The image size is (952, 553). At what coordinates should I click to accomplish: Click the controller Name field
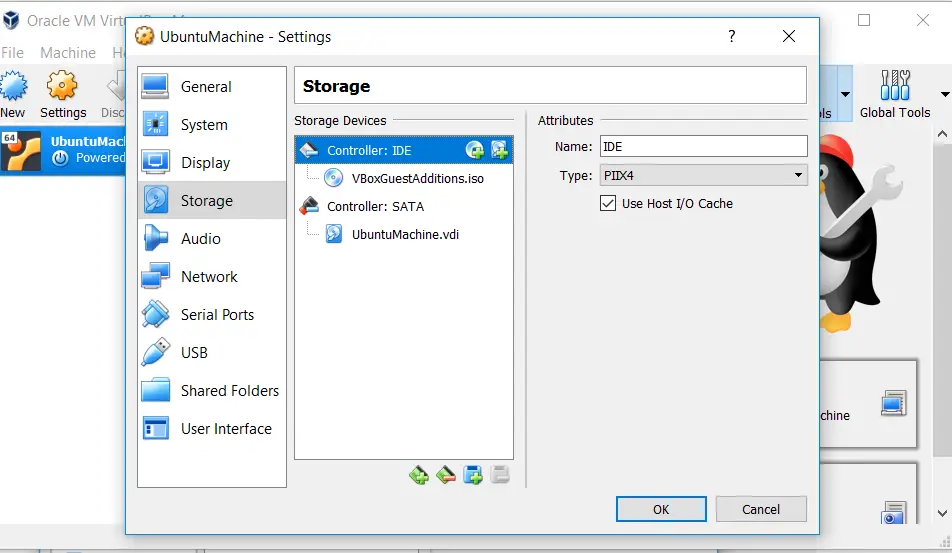(x=703, y=146)
